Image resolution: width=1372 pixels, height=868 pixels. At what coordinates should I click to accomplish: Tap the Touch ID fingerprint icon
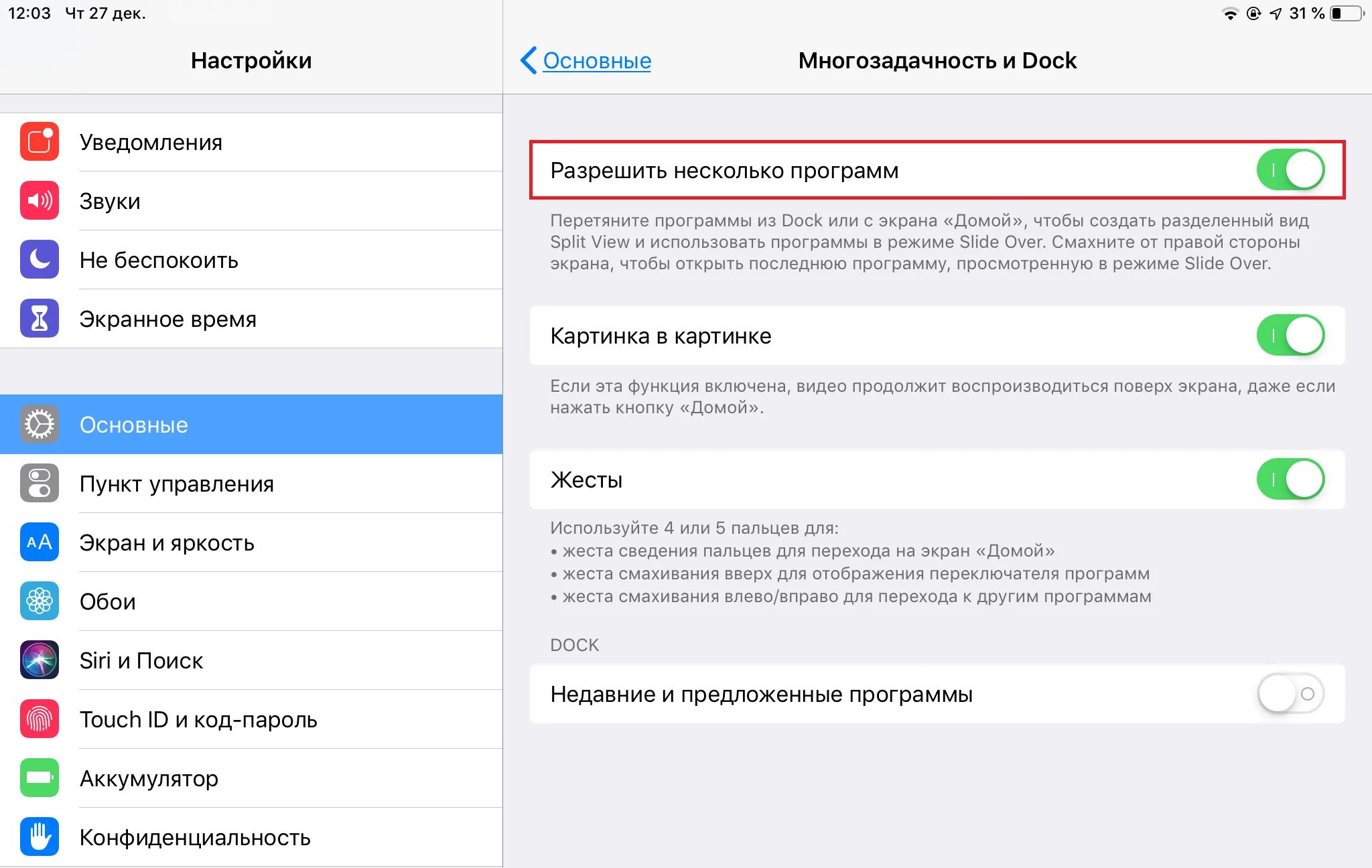[x=40, y=719]
